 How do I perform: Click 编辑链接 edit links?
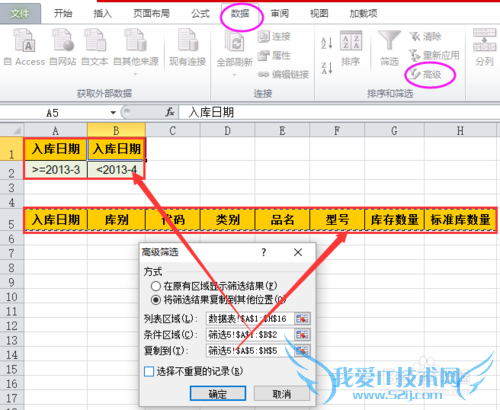283,74
